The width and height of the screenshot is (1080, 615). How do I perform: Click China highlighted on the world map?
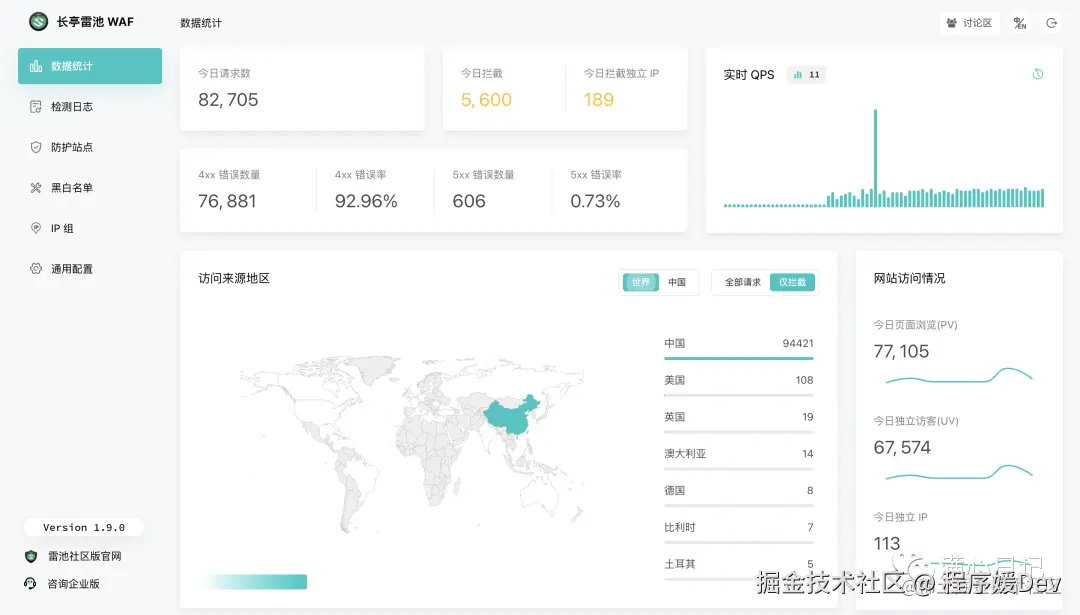pos(511,415)
